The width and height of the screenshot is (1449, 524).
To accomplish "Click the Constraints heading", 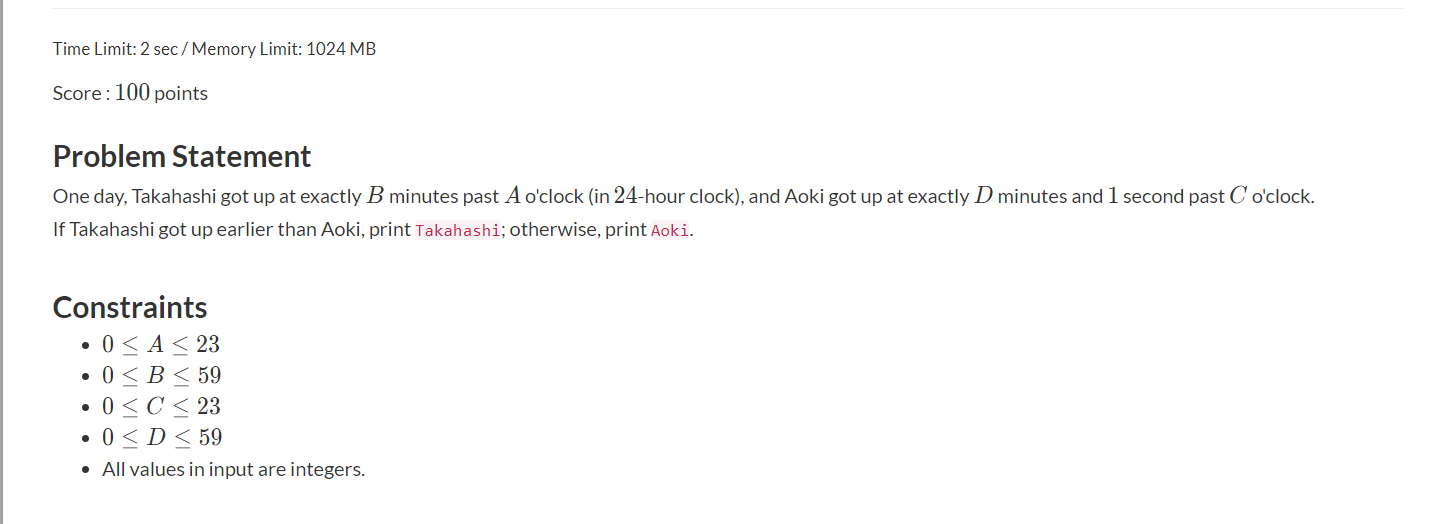I will 130,307.
